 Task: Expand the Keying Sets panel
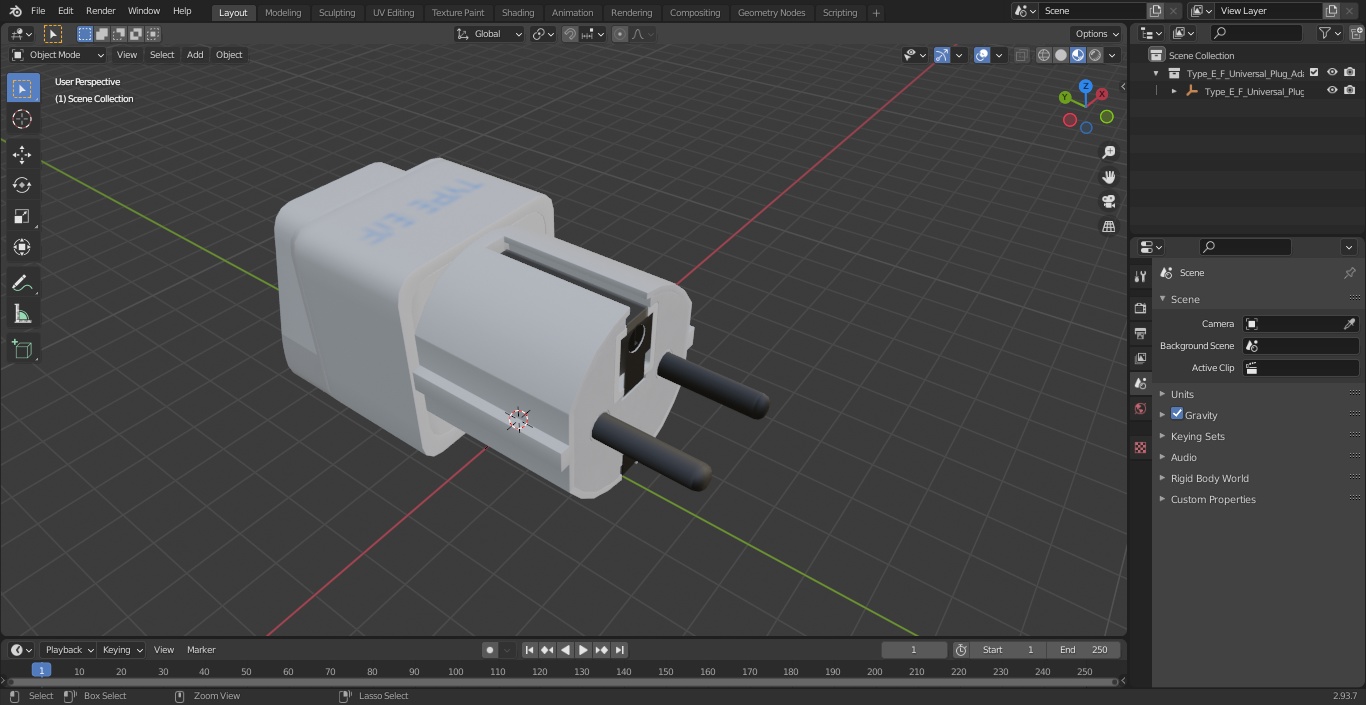click(1197, 436)
